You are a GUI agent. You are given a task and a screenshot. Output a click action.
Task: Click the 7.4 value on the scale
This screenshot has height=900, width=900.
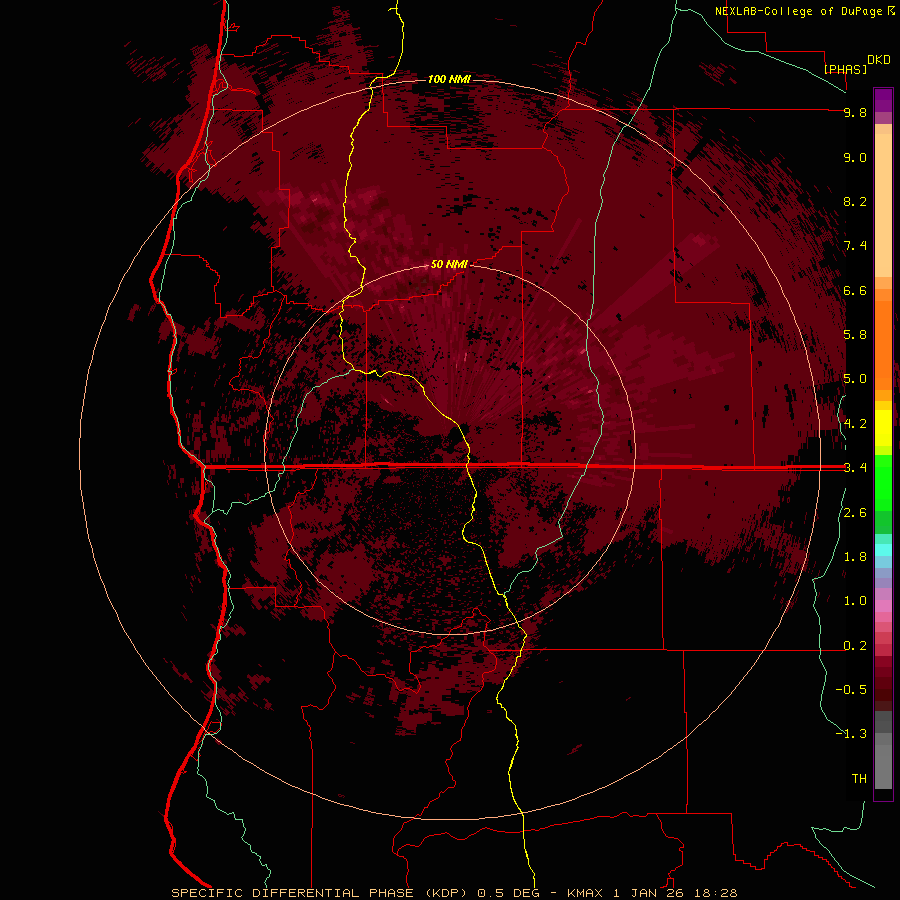pos(855,246)
